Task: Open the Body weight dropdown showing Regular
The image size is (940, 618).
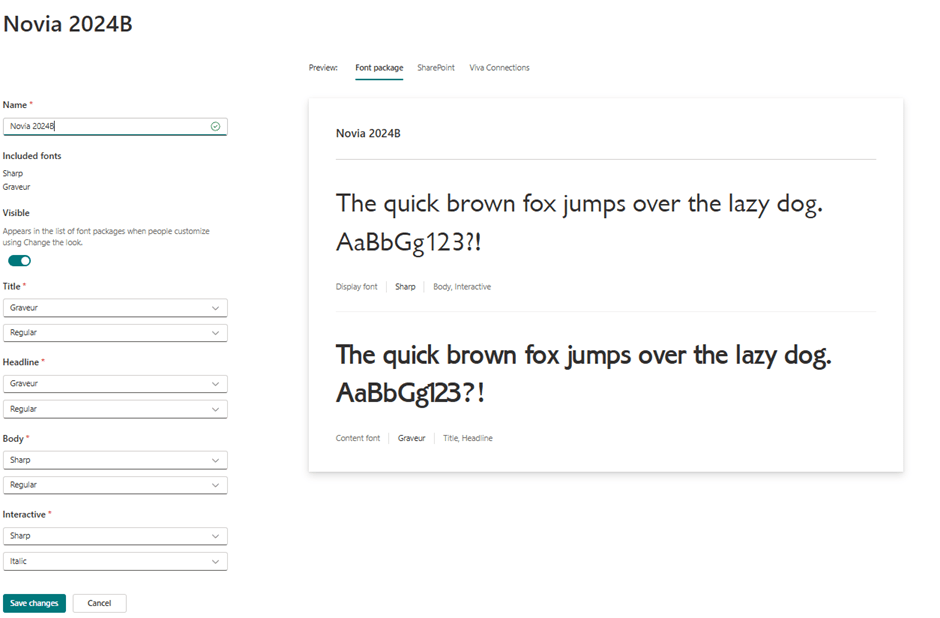Action: [115, 484]
